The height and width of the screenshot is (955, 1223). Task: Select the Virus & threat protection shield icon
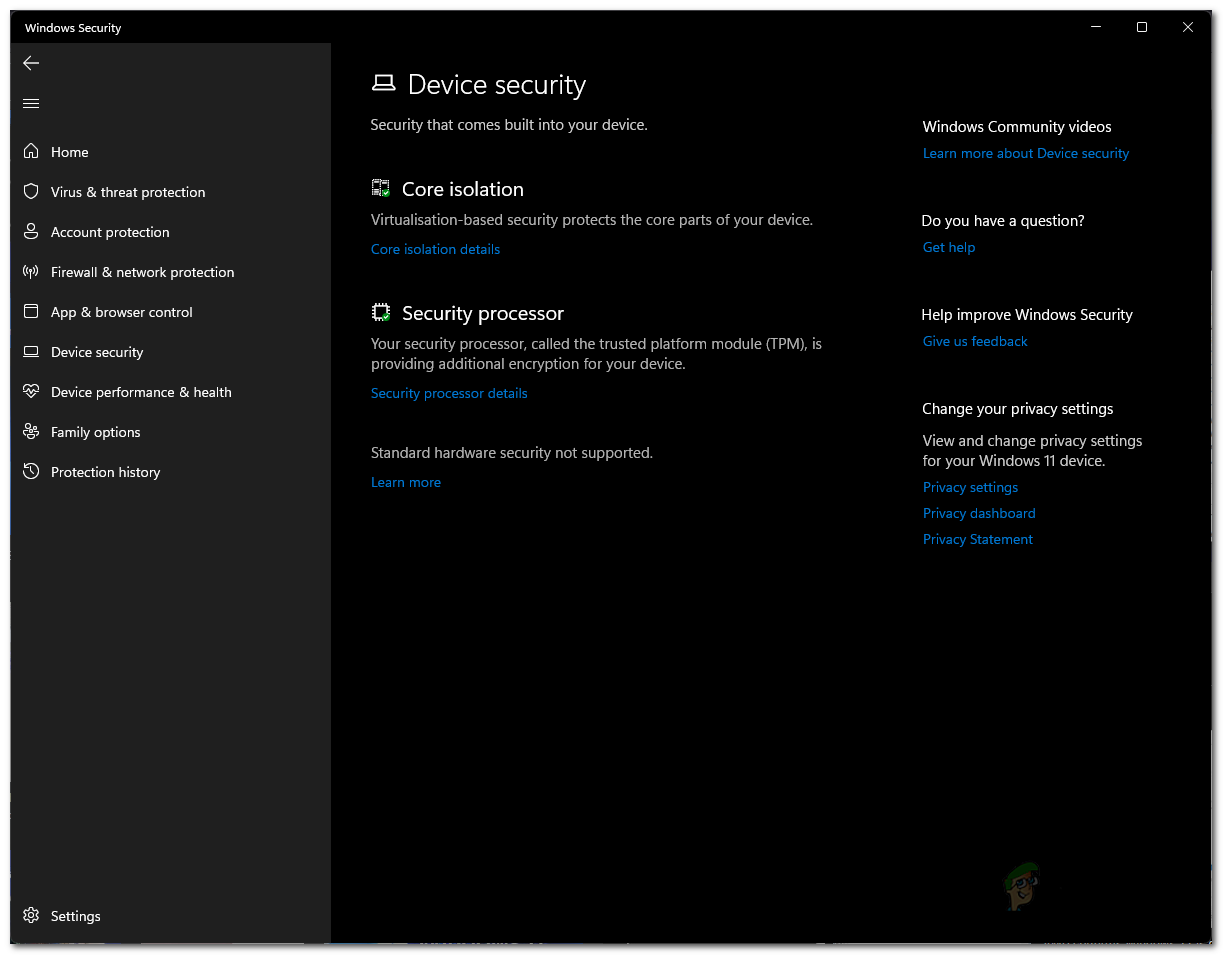click(31, 191)
